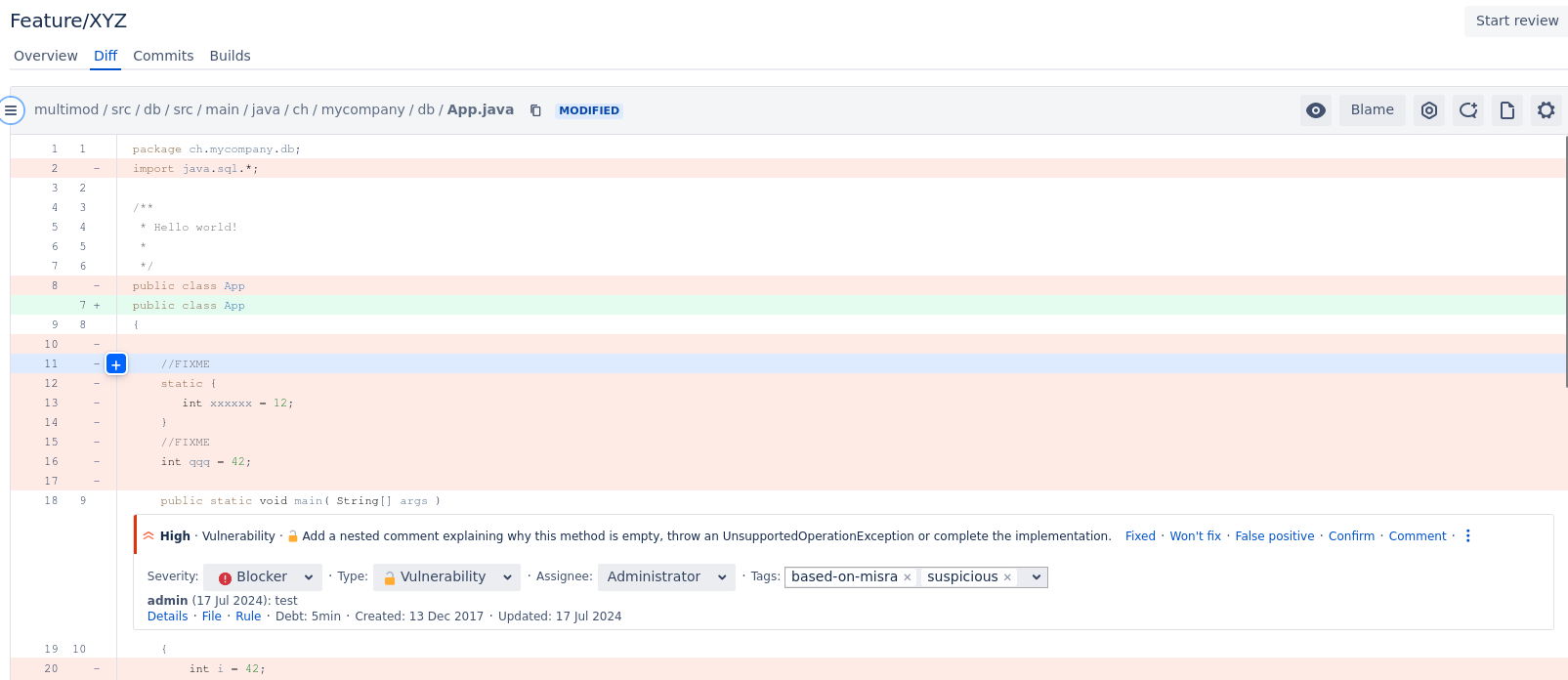Image resolution: width=1568 pixels, height=680 pixels.
Task: Copy file path with clipboard icon
Action: [535, 110]
